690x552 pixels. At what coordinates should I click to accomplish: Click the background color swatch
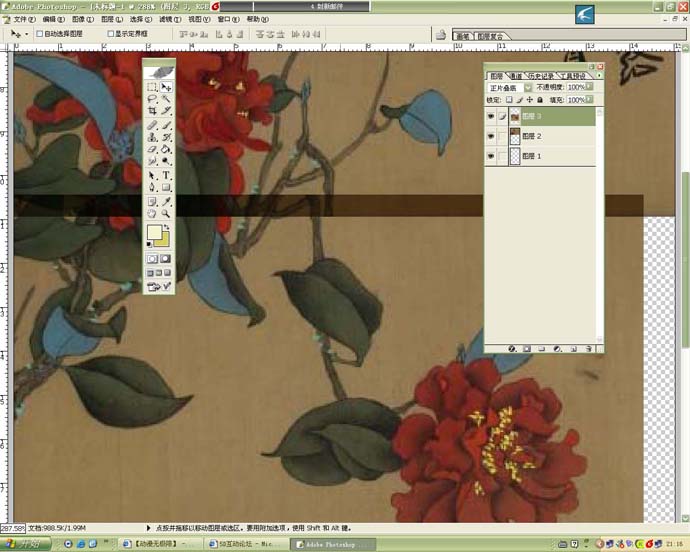pos(164,241)
